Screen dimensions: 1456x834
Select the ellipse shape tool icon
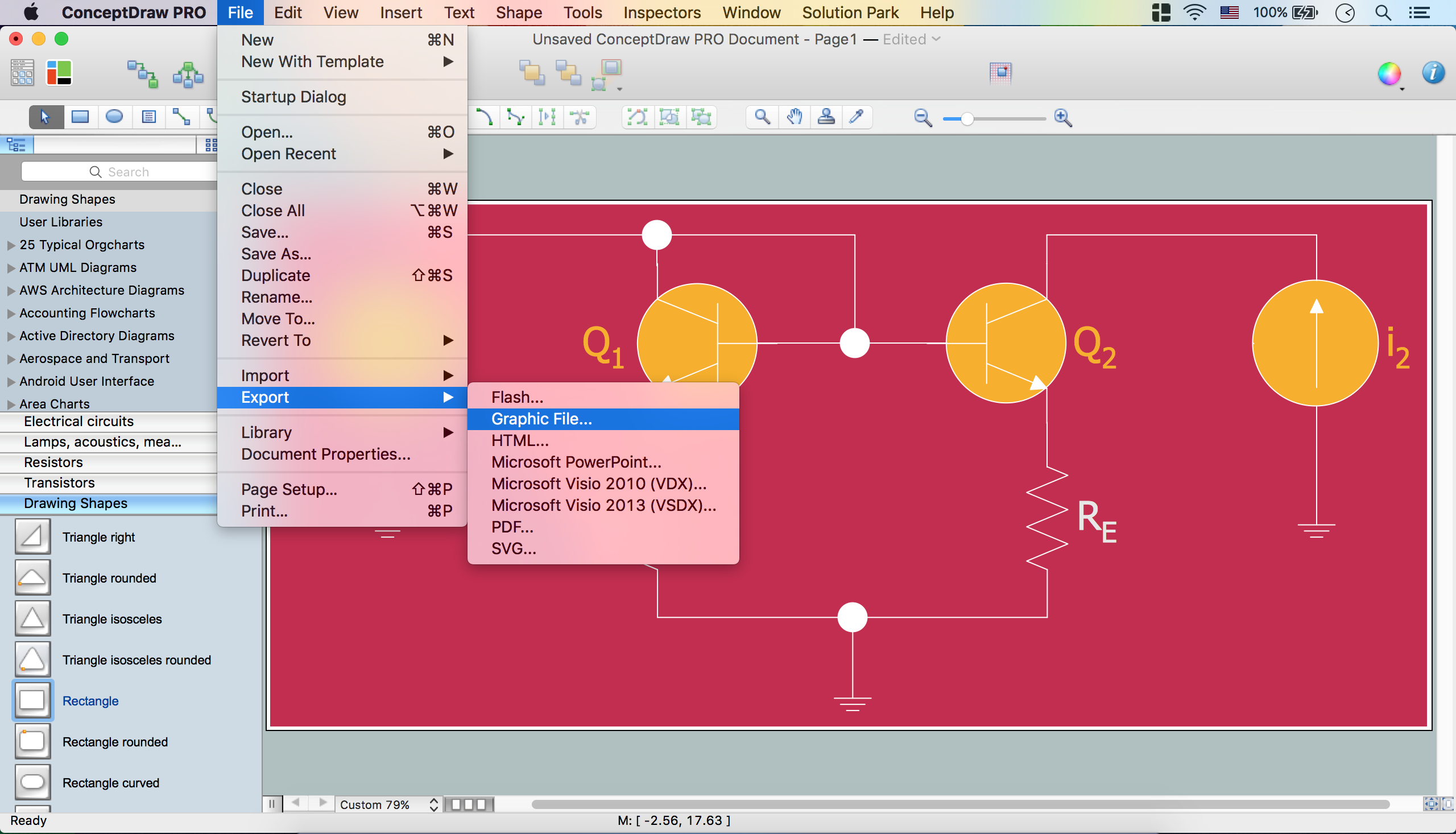tap(113, 117)
